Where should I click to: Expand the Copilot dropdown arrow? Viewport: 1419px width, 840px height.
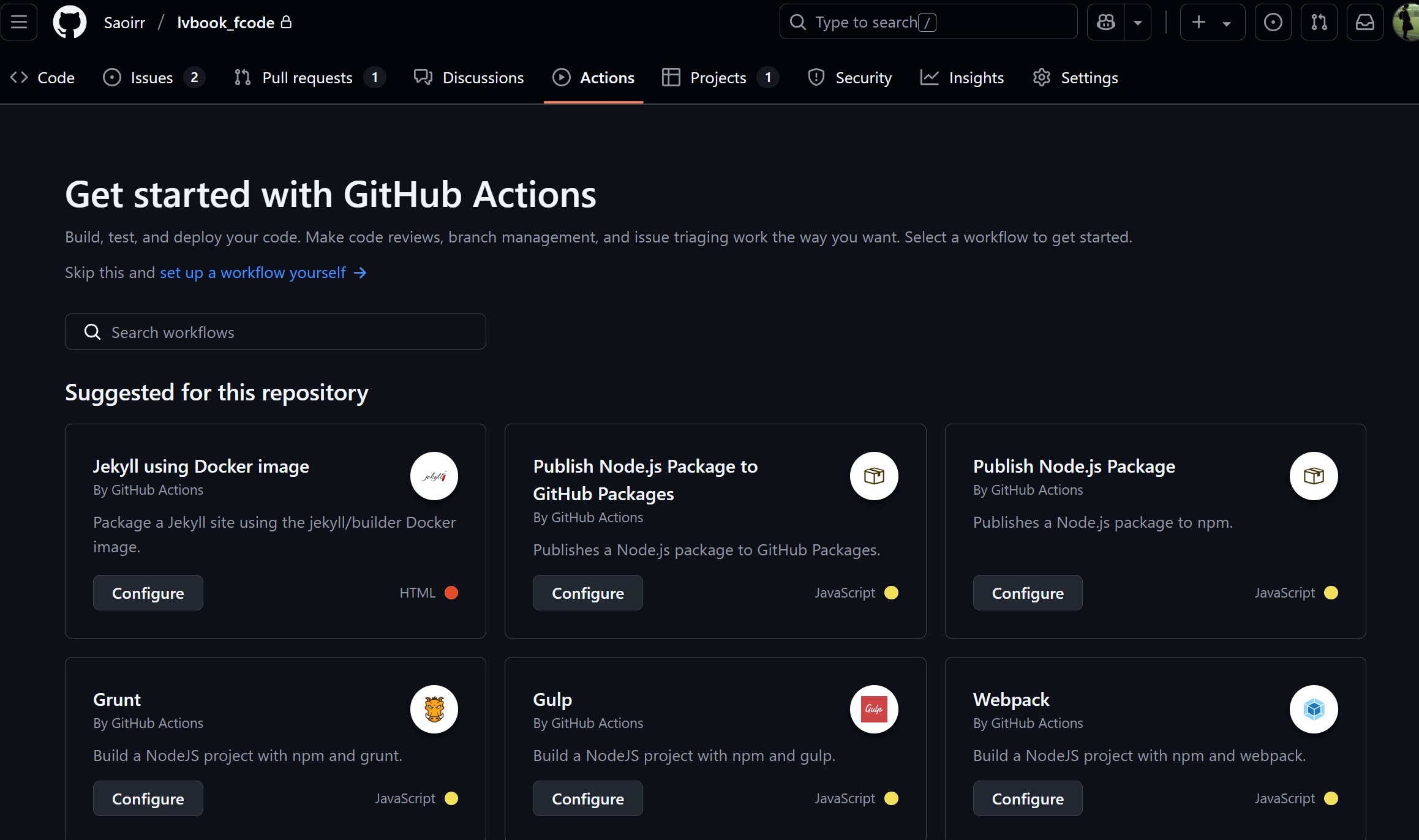click(1137, 22)
